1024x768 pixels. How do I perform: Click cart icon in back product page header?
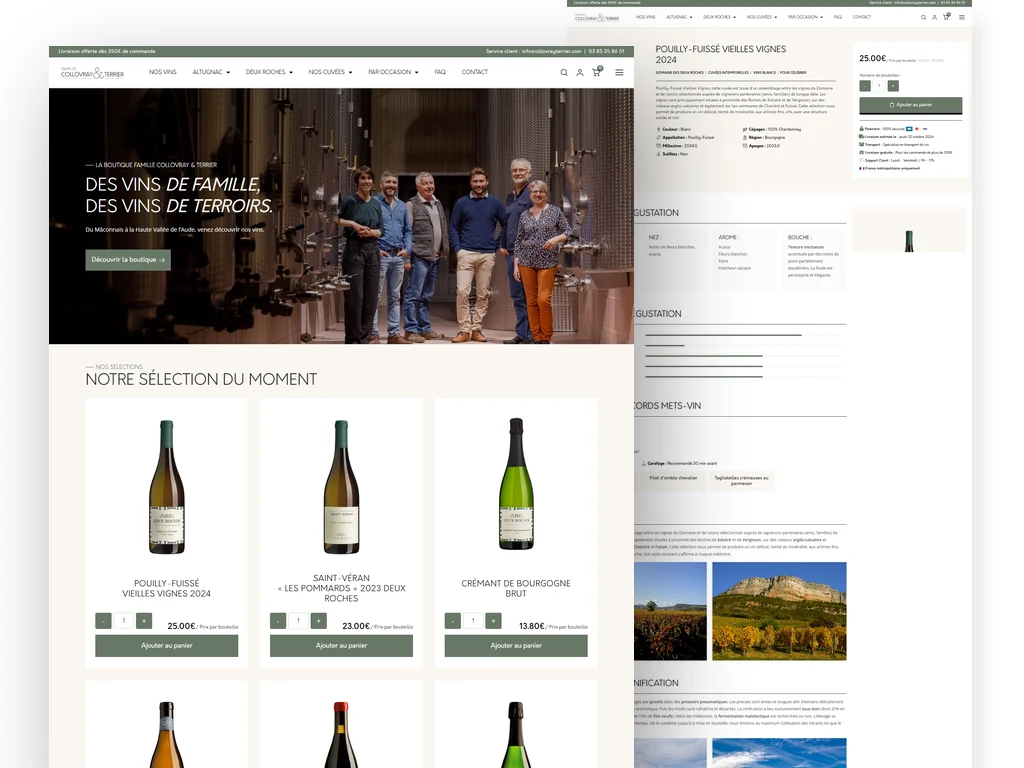[946, 17]
